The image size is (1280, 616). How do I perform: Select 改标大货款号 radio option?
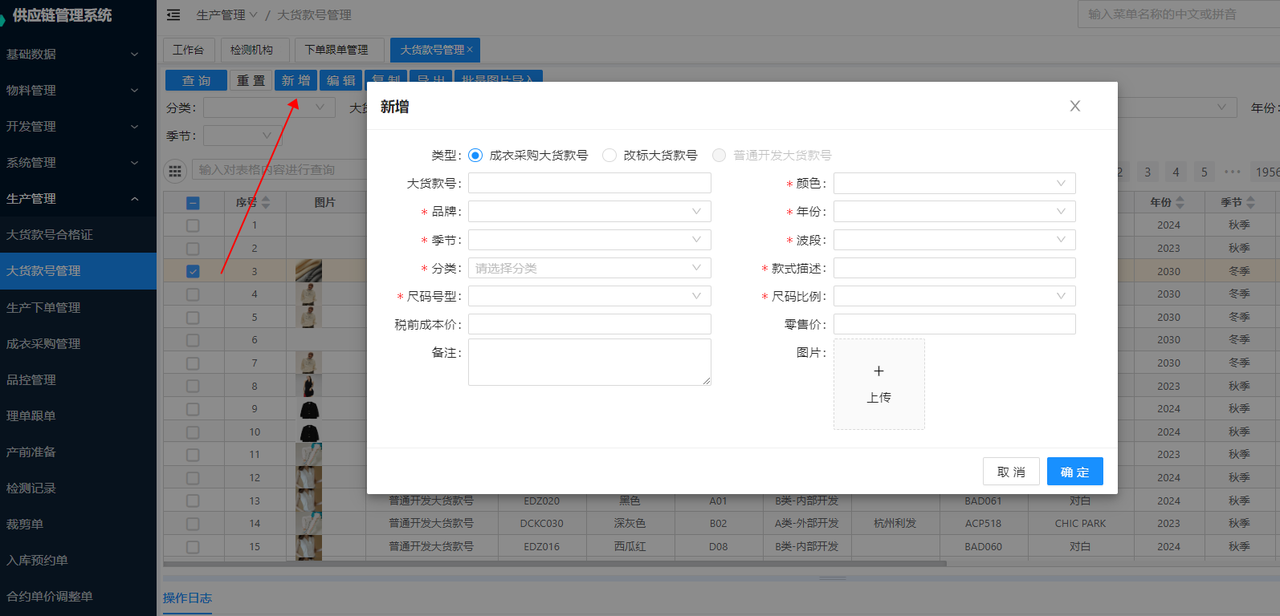click(609, 155)
